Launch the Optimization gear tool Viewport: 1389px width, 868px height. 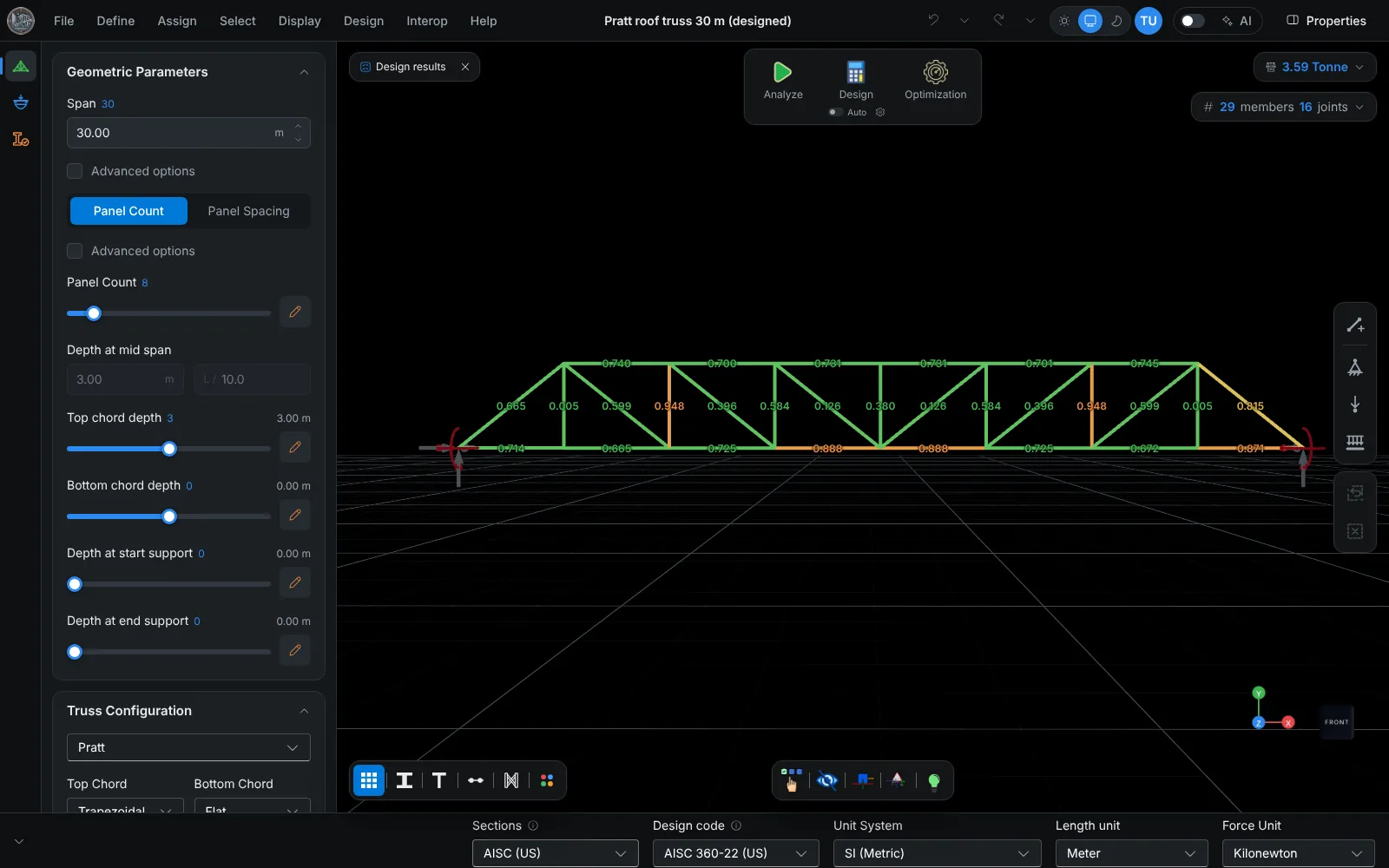point(935,72)
